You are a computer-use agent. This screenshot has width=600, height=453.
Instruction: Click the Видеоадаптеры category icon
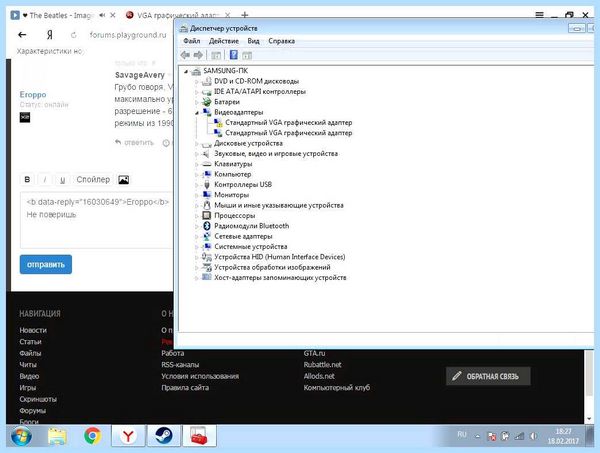click(x=207, y=112)
